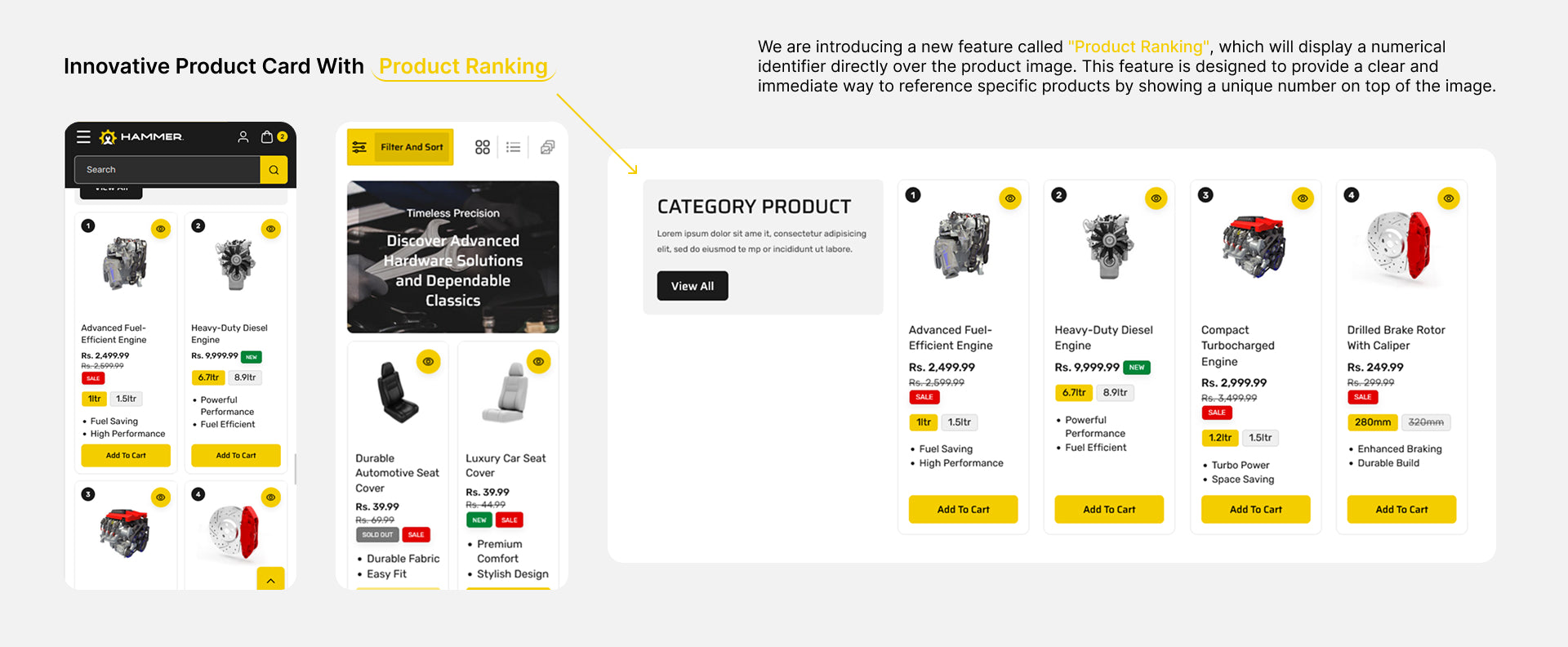The width and height of the screenshot is (1568, 647).
Task: Click the yellow search magnifier button
Action: click(274, 170)
